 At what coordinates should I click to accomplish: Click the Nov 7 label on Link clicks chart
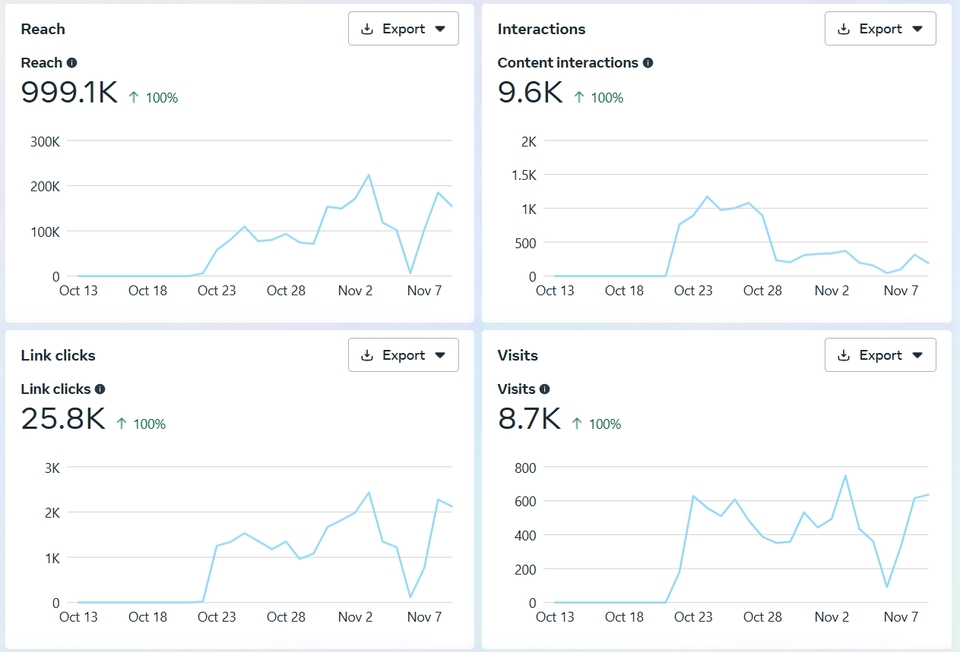click(425, 617)
